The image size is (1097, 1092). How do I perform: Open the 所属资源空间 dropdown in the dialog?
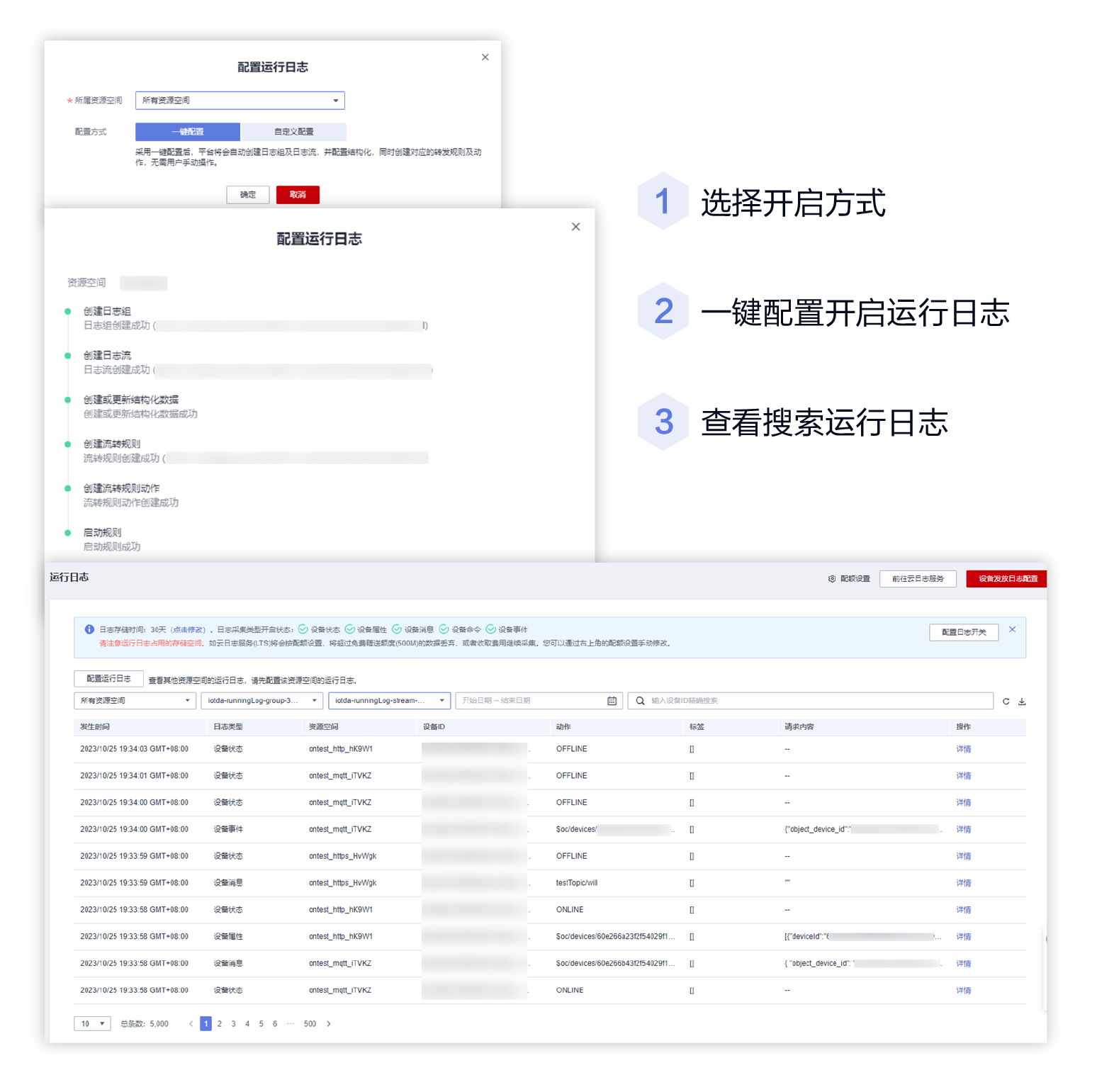(240, 101)
